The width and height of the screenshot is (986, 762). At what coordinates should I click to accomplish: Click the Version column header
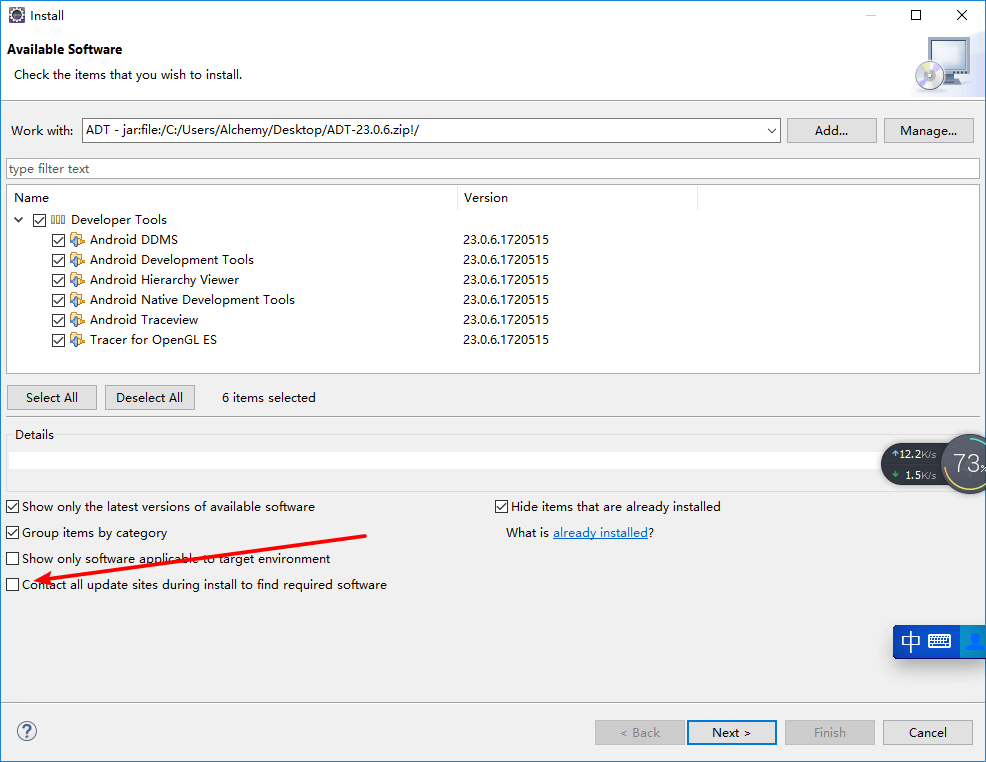pyautogui.click(x=577, y=197)
